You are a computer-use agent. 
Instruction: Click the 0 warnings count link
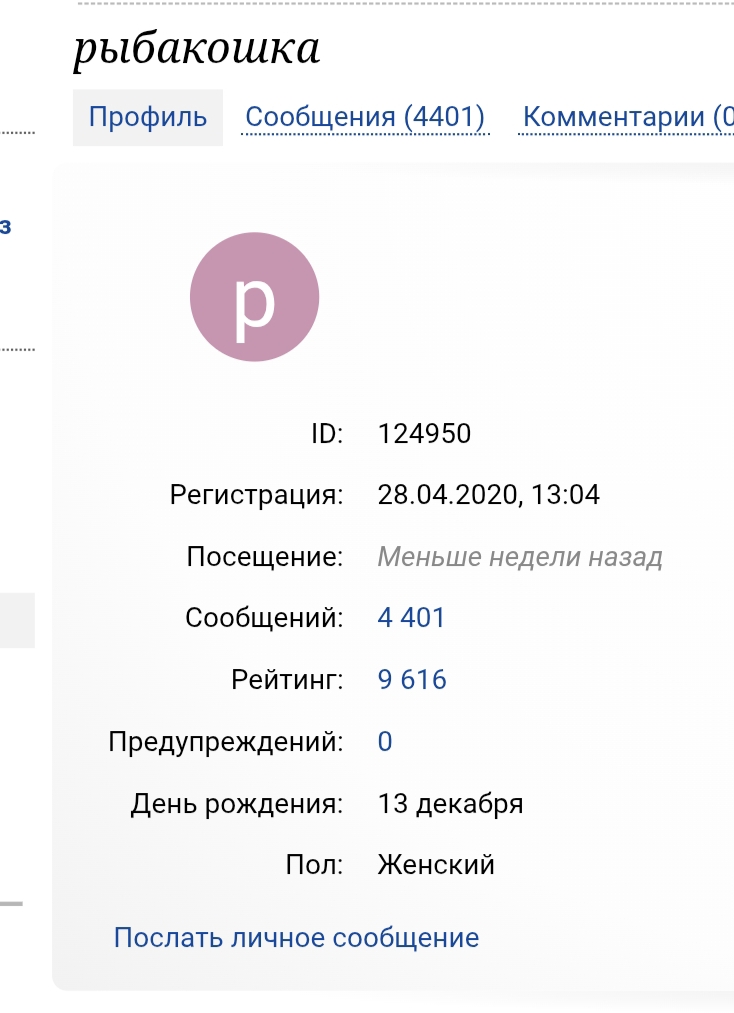click(x=385, y=742)
